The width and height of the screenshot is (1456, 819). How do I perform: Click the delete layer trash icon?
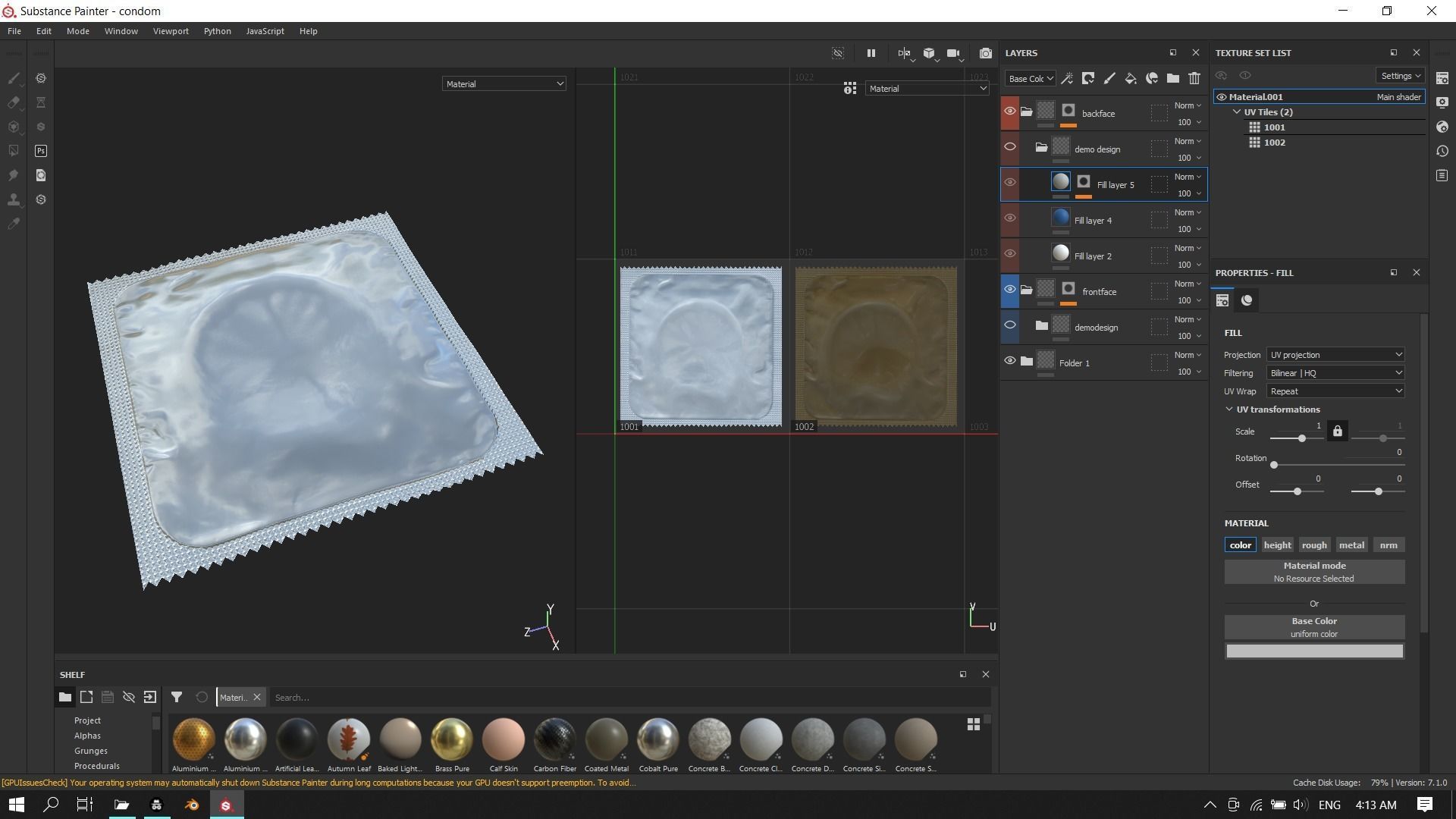click(1194, 78)
